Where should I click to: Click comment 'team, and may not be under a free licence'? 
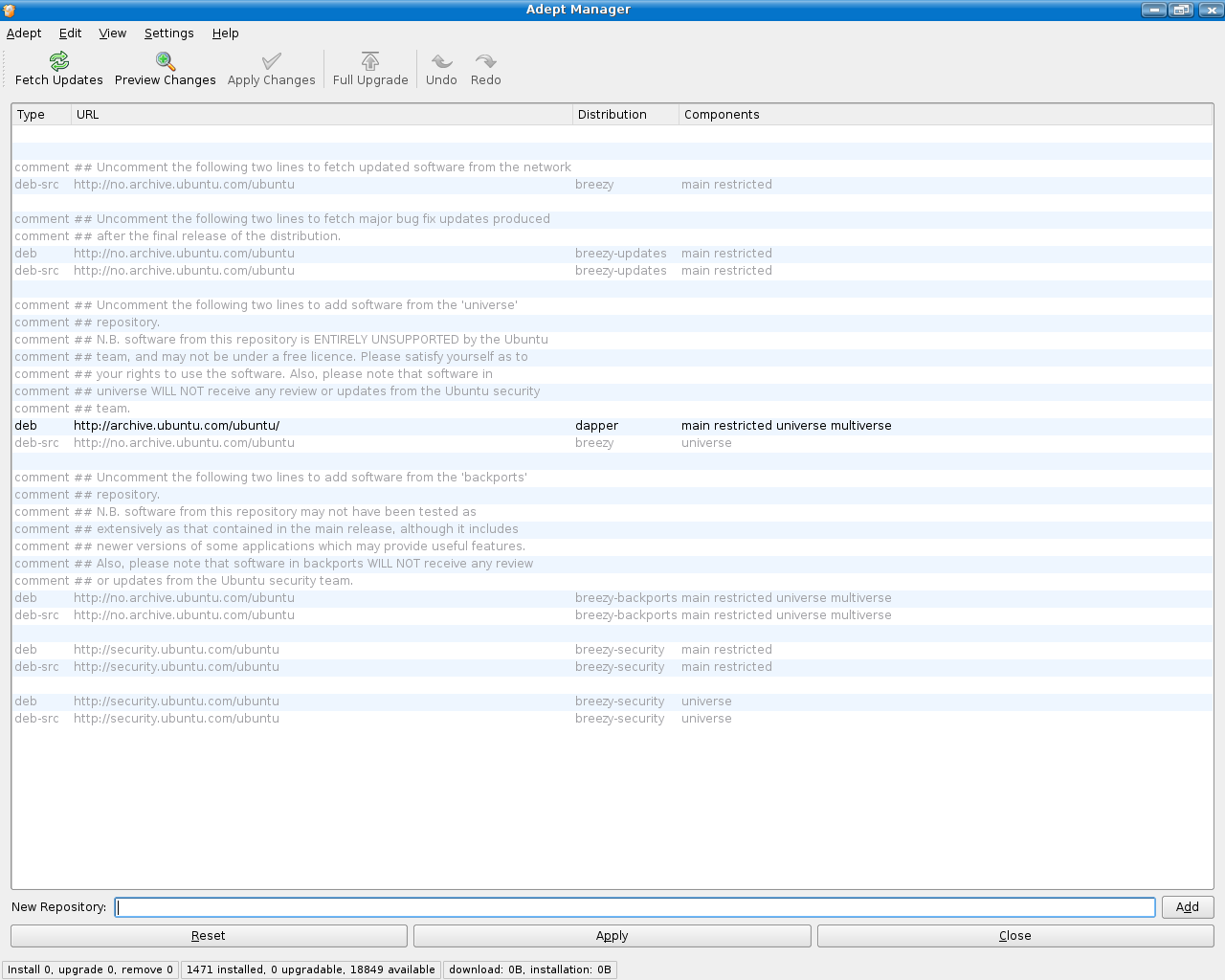click(x=301, y=357)
